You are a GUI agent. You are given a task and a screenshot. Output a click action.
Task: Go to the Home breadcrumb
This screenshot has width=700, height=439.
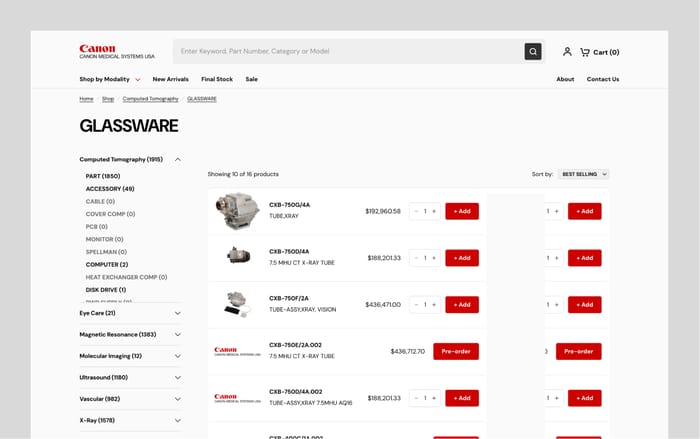tap(86, 99)
